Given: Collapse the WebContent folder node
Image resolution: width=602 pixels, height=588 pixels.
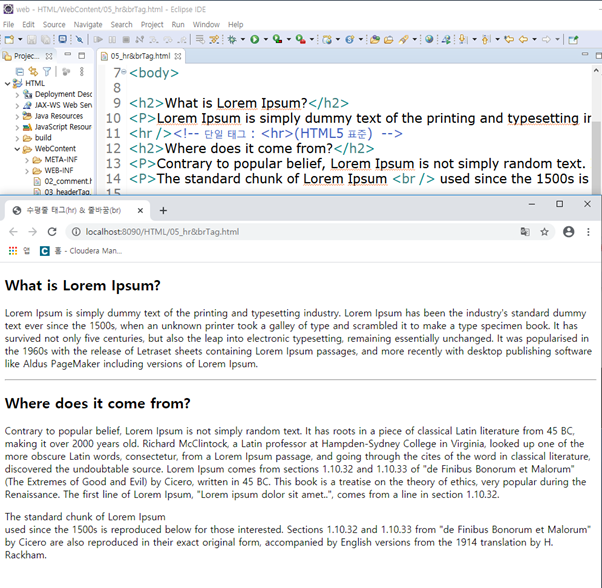Looking at the screenshot, I should point(17,149).
